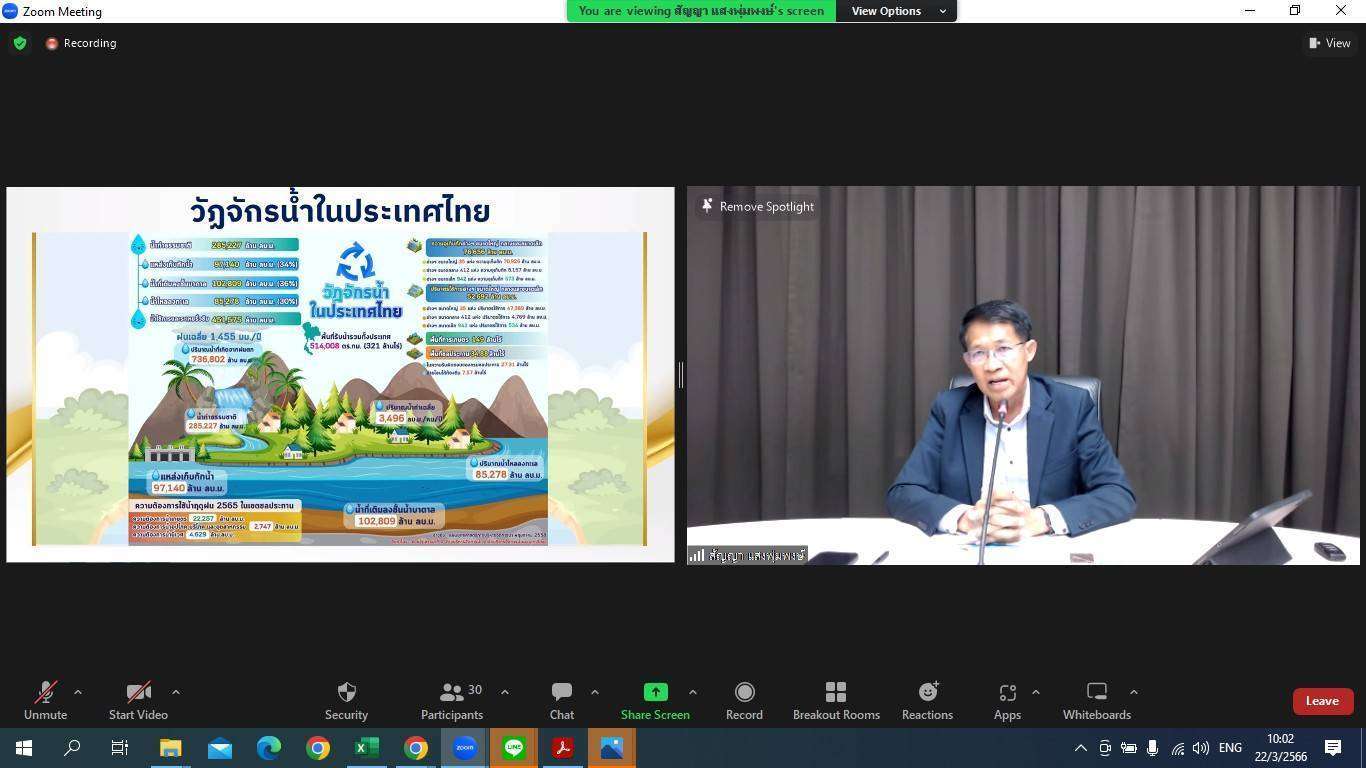Open Windows Start menu
The image size is (1366, 768).
coord(24,748)
